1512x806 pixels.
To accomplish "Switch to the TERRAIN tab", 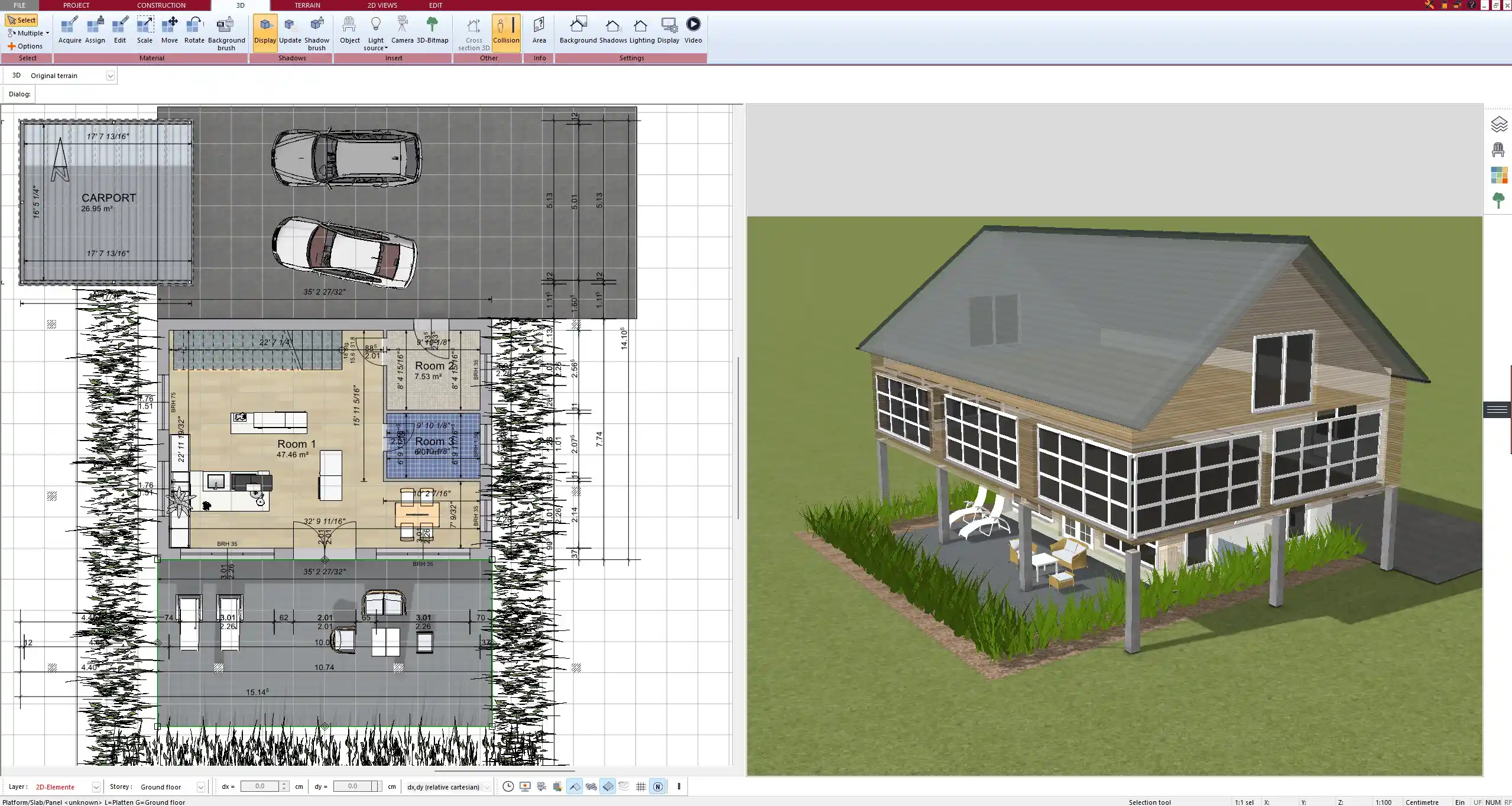I will tap(307, 5).
